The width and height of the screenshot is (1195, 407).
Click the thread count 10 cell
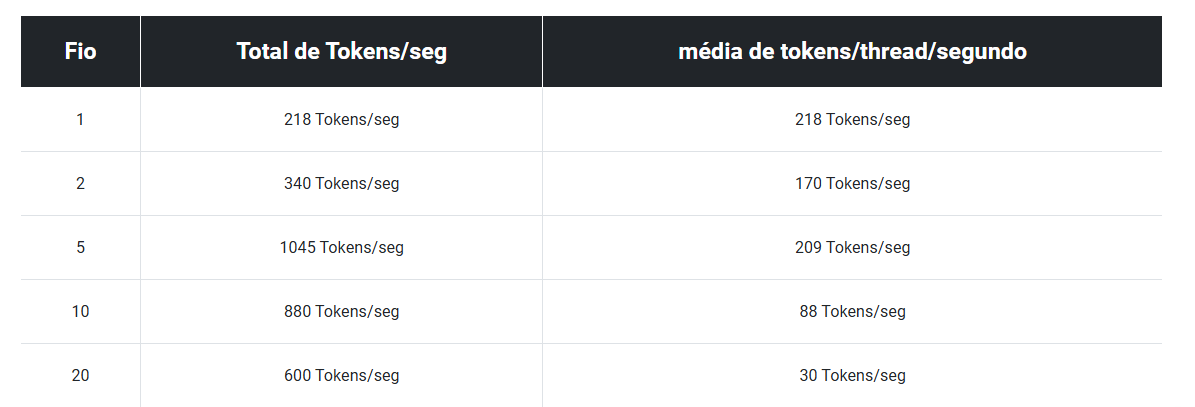coord(80,312)
